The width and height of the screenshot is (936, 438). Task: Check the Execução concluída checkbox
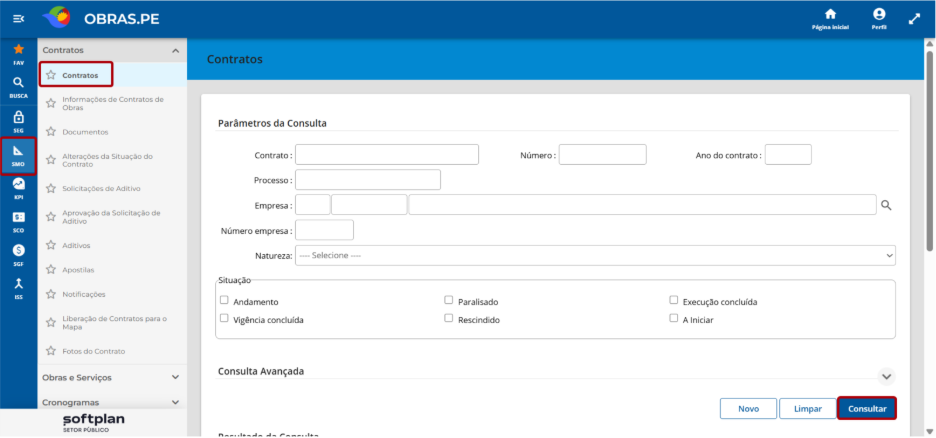pyautogui.click(x=673, y=300)
